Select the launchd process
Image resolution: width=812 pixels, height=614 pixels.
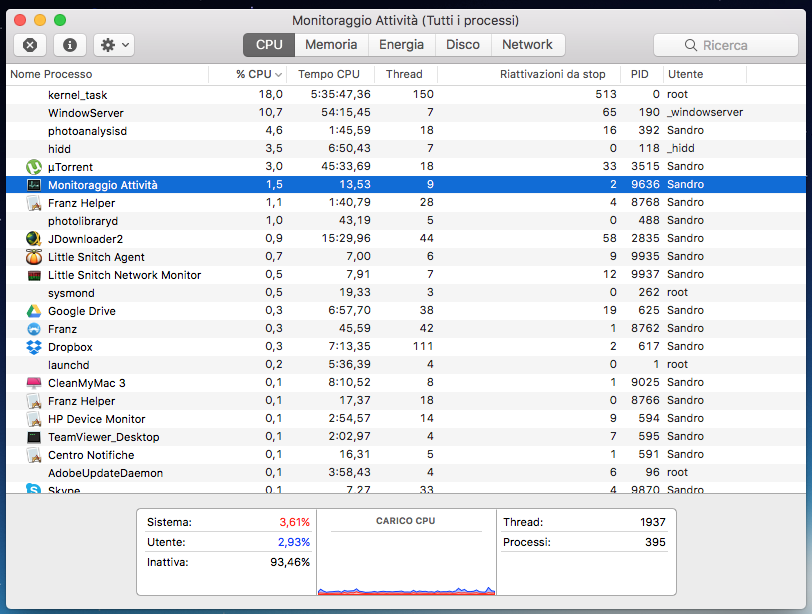[x=406, y=364]
